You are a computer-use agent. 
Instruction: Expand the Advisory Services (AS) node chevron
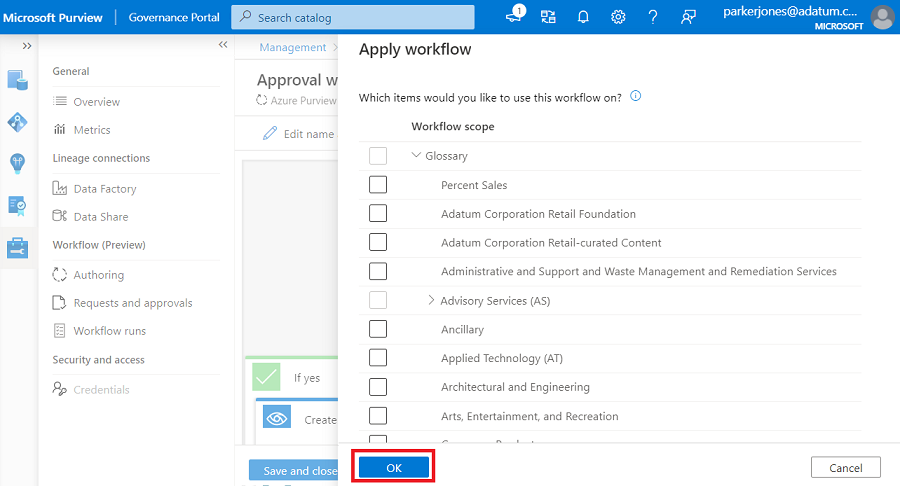tap(431, 300)
